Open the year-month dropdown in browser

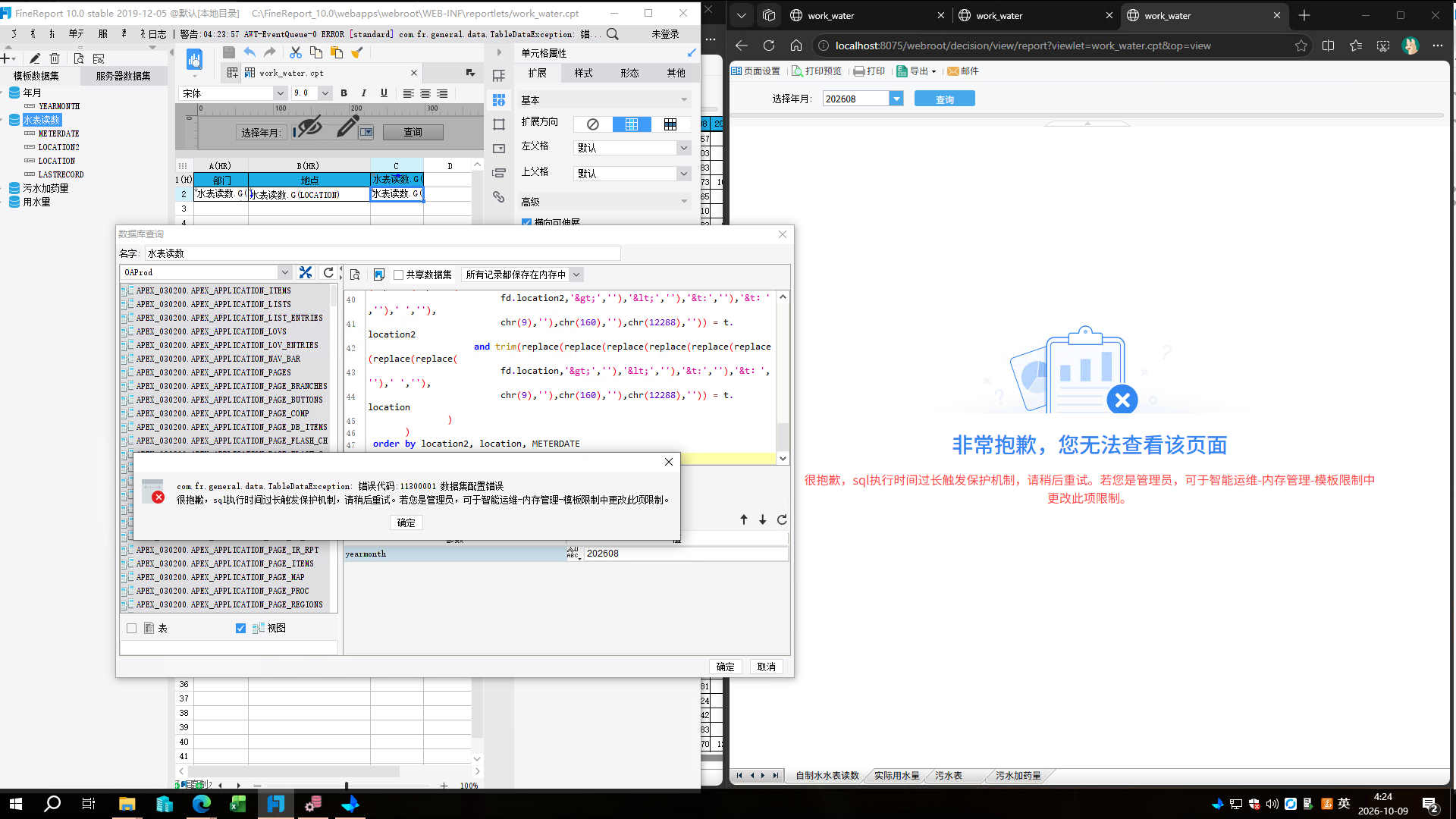[x=896, y=99]
